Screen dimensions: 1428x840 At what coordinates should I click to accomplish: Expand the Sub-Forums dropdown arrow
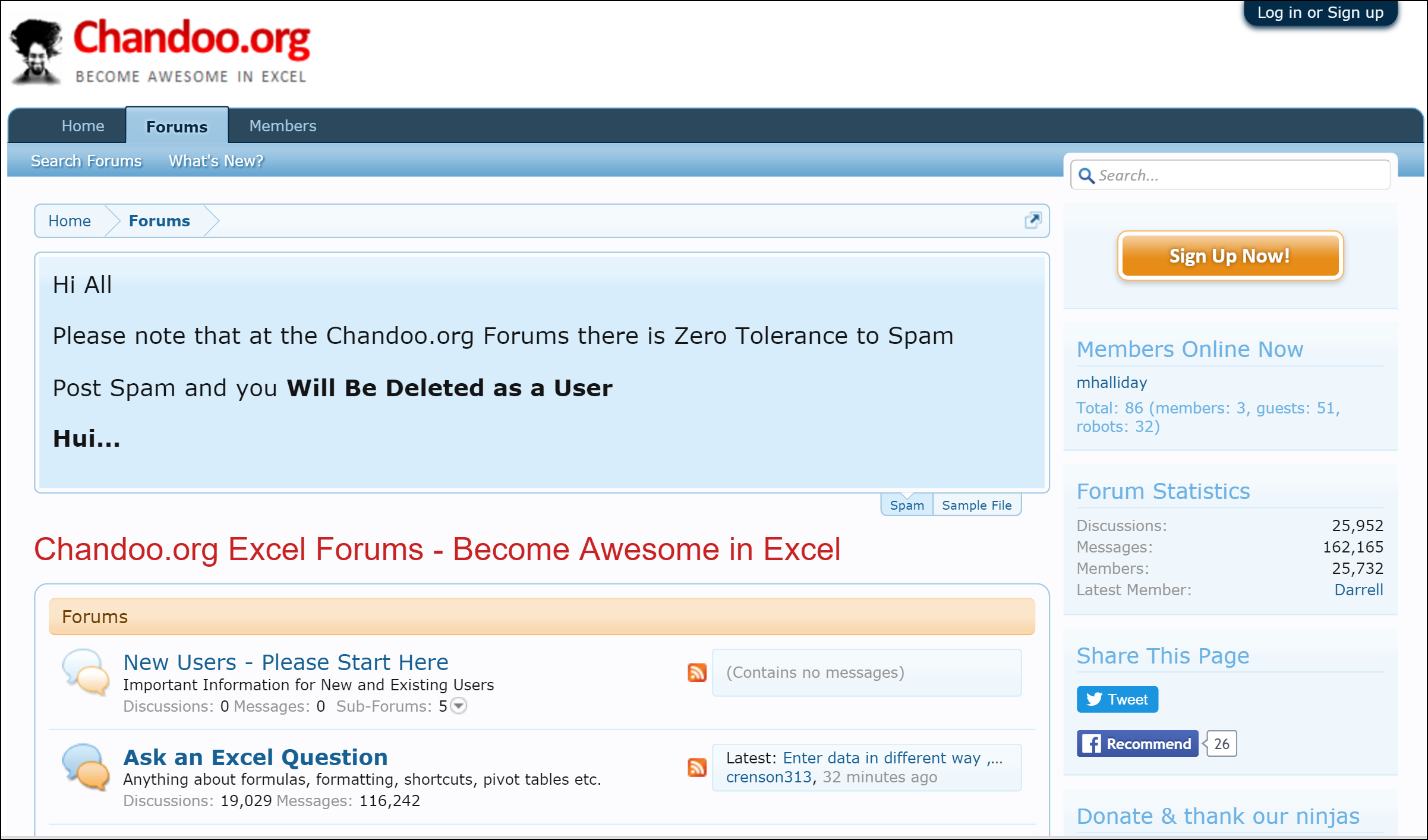(459, 706)
